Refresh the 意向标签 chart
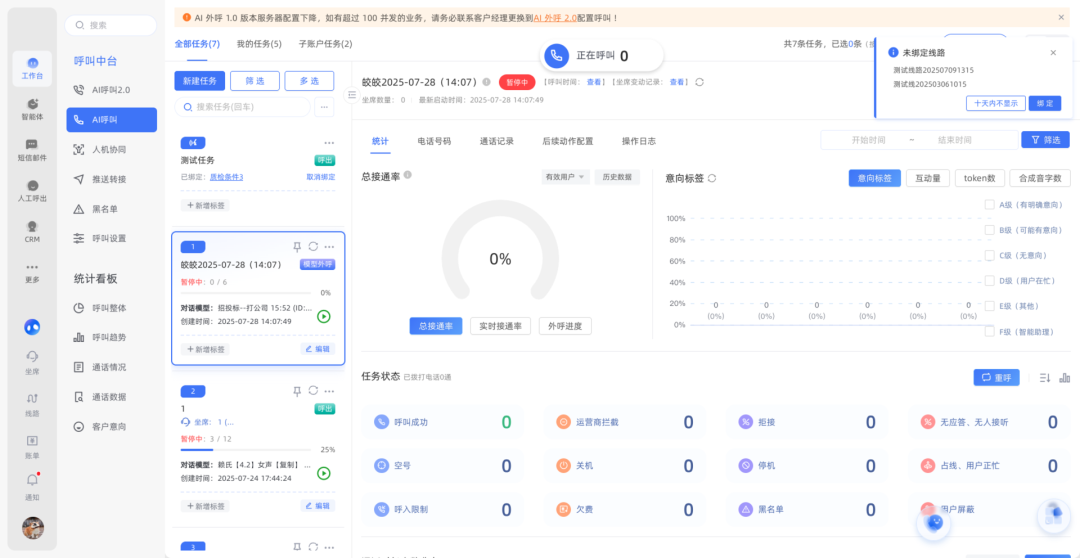 point(712,178)
